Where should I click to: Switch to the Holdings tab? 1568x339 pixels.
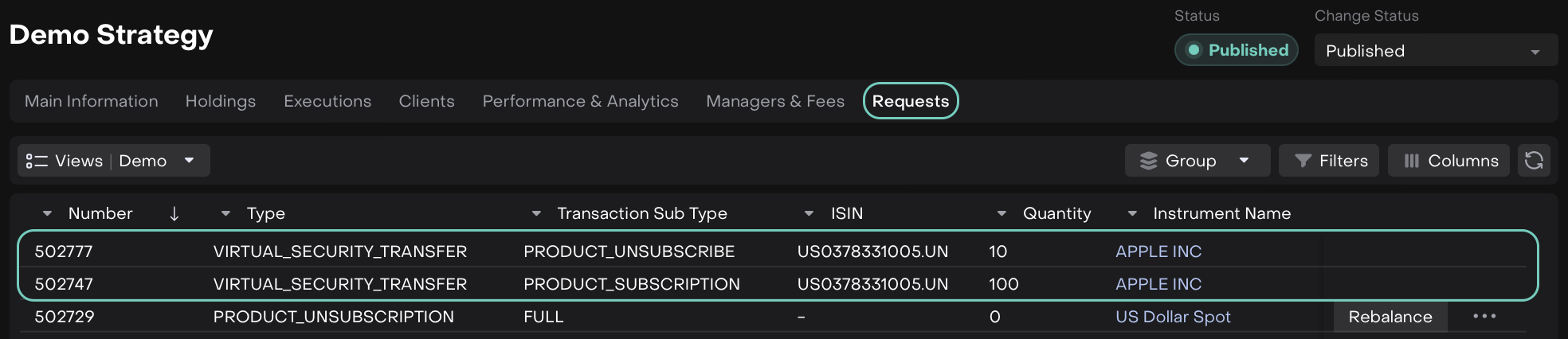pos(221,101)
